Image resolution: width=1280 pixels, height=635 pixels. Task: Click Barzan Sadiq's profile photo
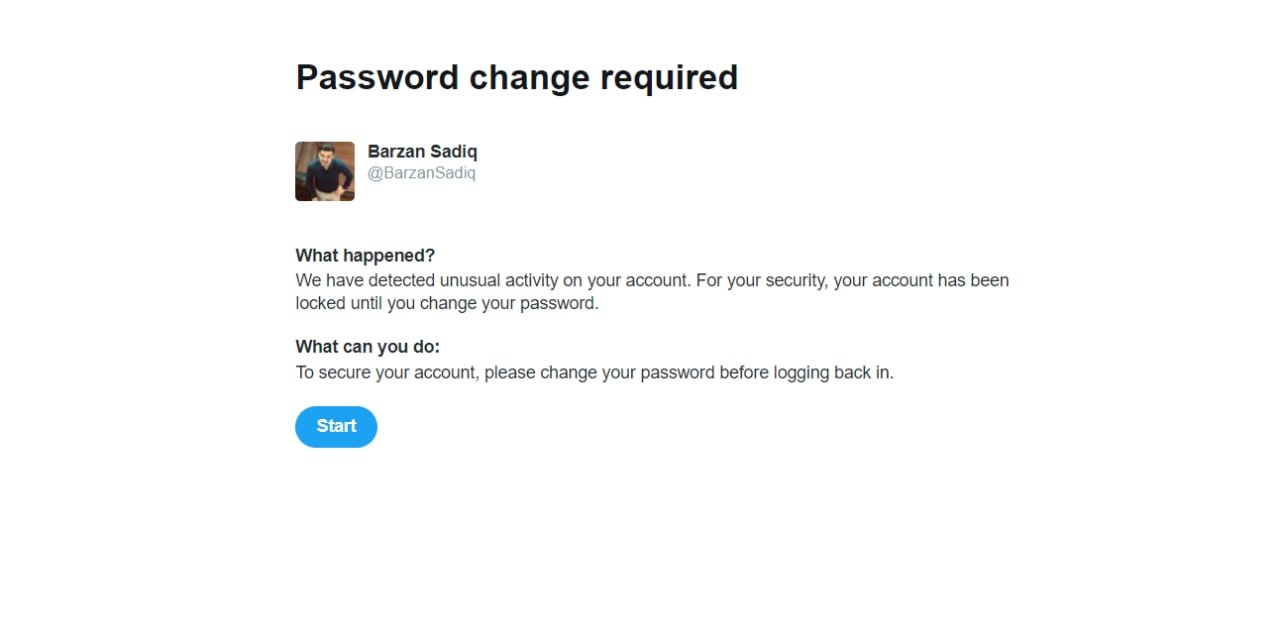[x=325, y=171]
